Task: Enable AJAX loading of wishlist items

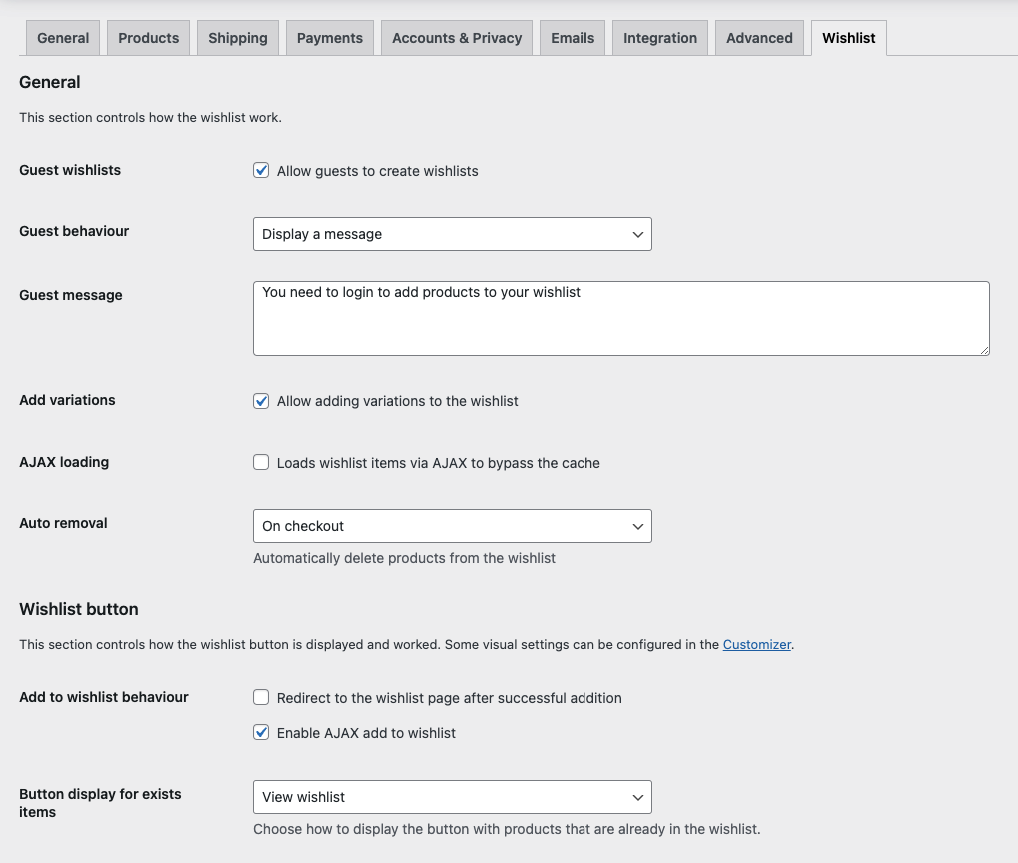Action: click(261, 463)
